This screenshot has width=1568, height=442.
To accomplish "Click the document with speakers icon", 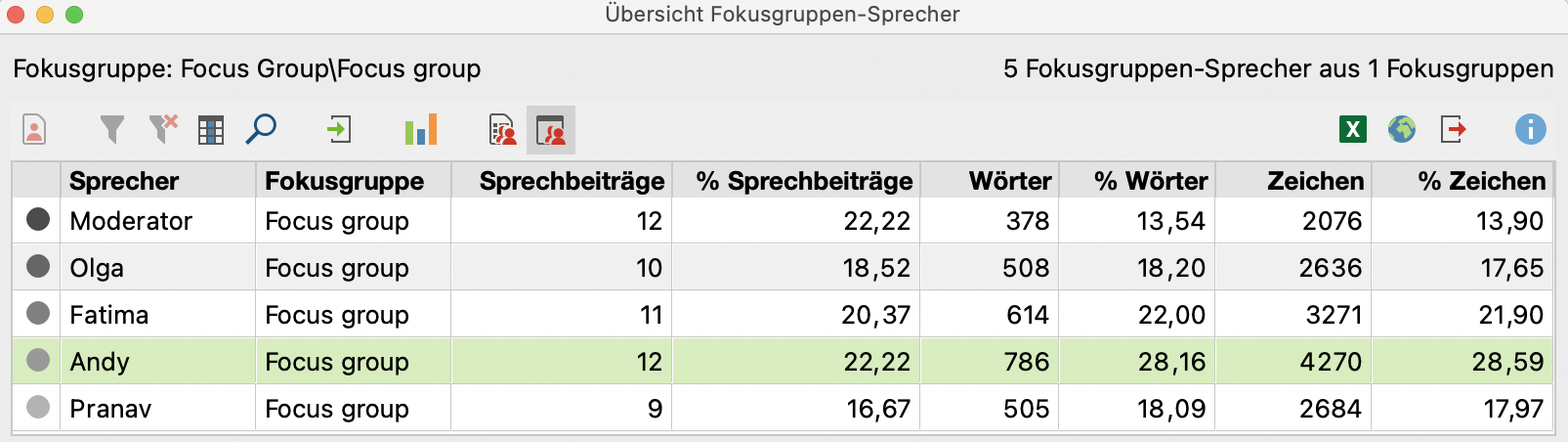I will click(502, 129).
